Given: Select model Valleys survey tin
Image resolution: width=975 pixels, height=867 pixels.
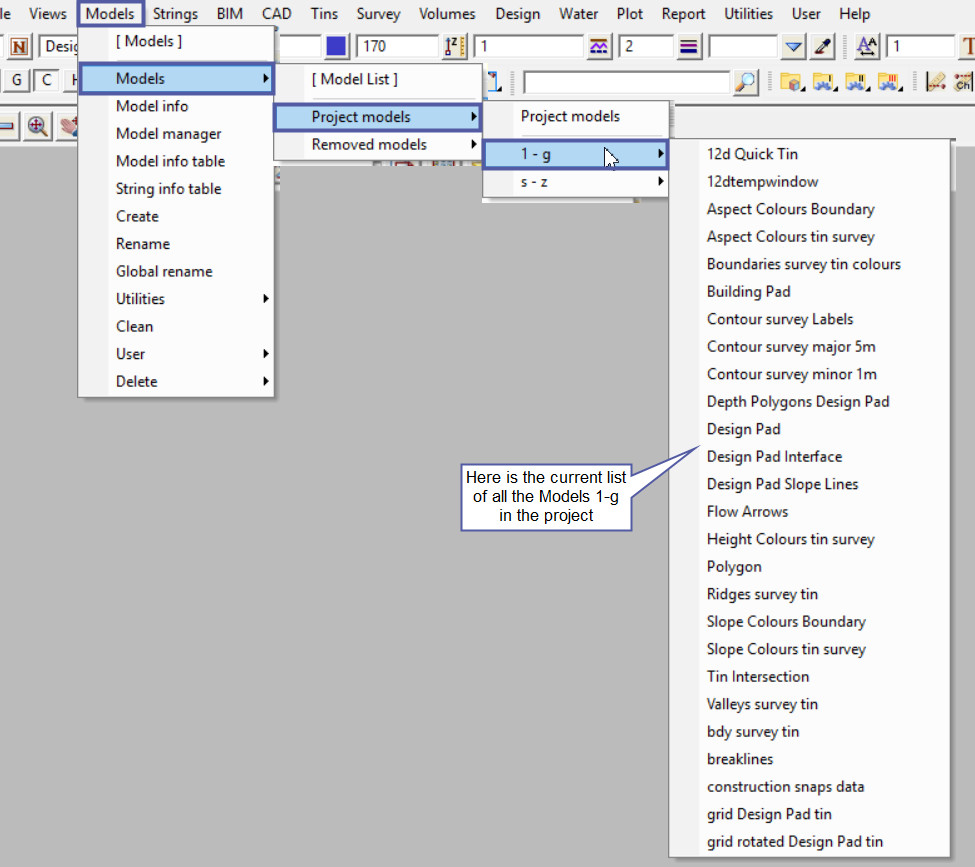Looking at the screenshot, I should click(x=762, y=705).
